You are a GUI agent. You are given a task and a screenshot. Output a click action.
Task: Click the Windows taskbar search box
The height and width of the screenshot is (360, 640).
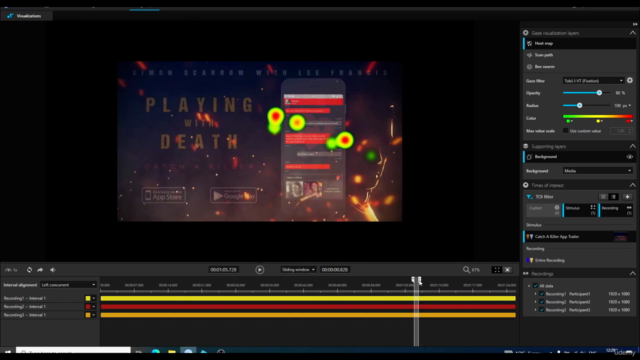pyautogui.click(x=73, y=351)
